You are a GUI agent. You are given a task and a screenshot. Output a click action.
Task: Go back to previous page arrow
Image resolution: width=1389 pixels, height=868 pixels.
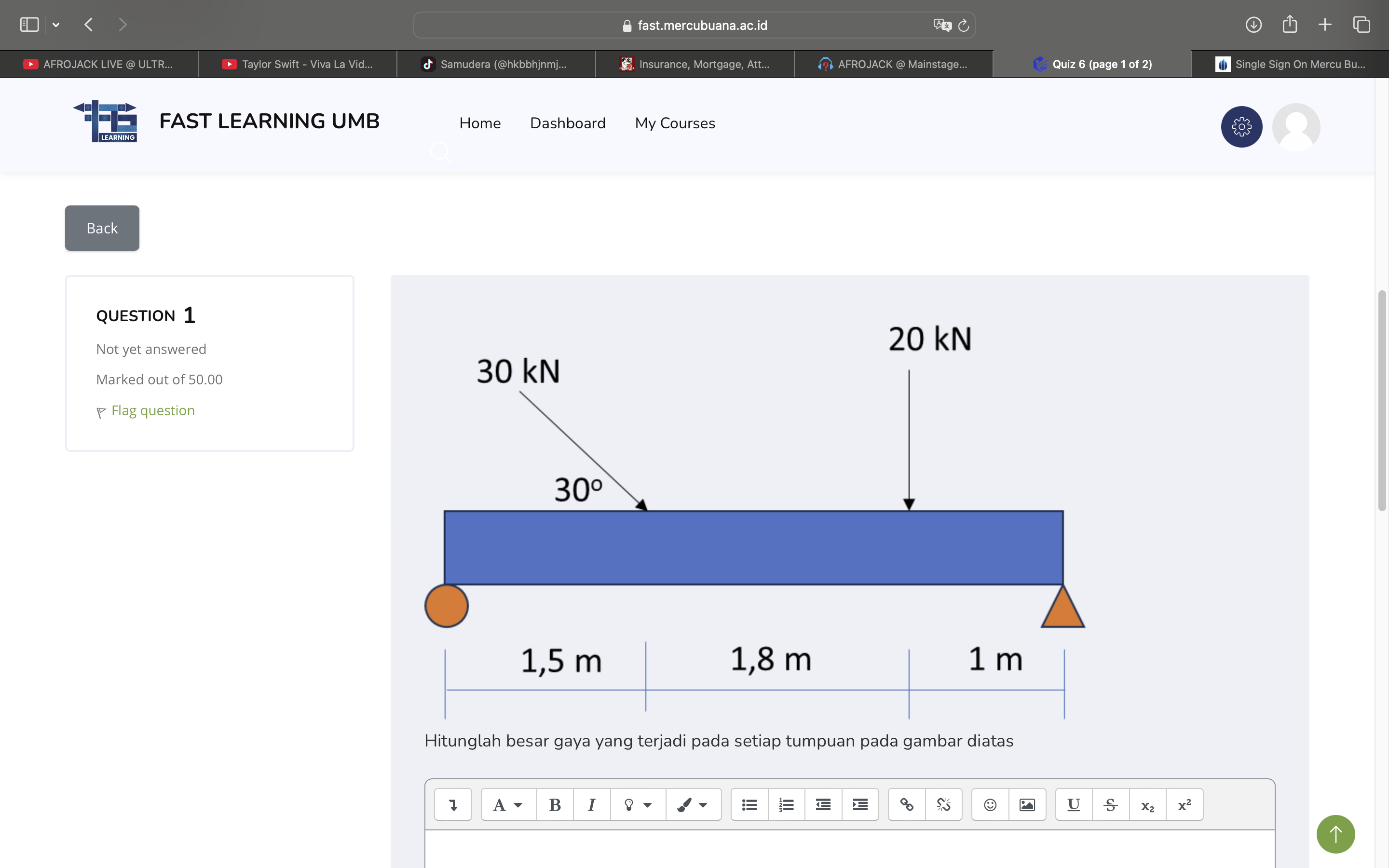tap(88, 25)
